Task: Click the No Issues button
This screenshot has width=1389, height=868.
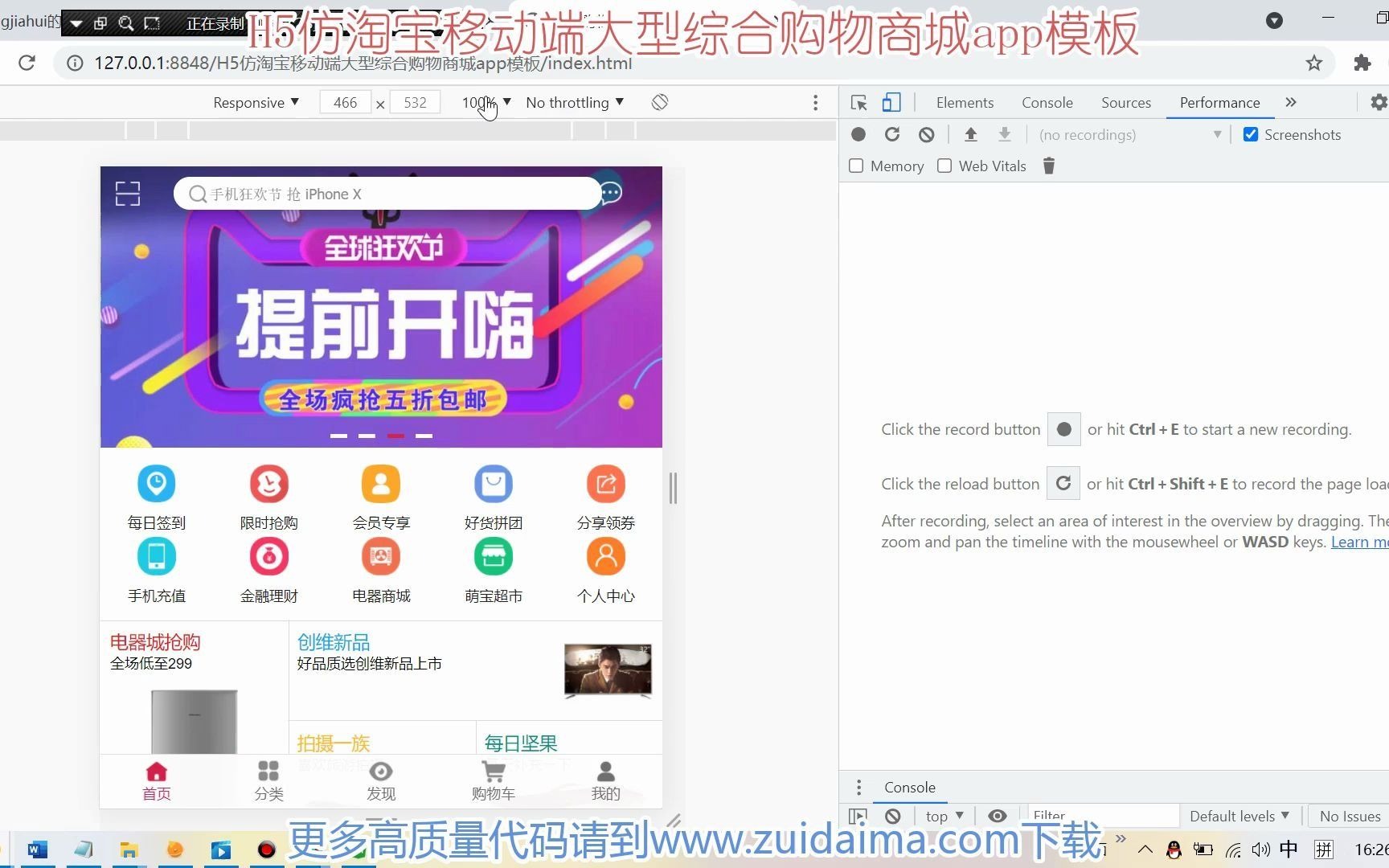Action: [x=1350, y=816]
